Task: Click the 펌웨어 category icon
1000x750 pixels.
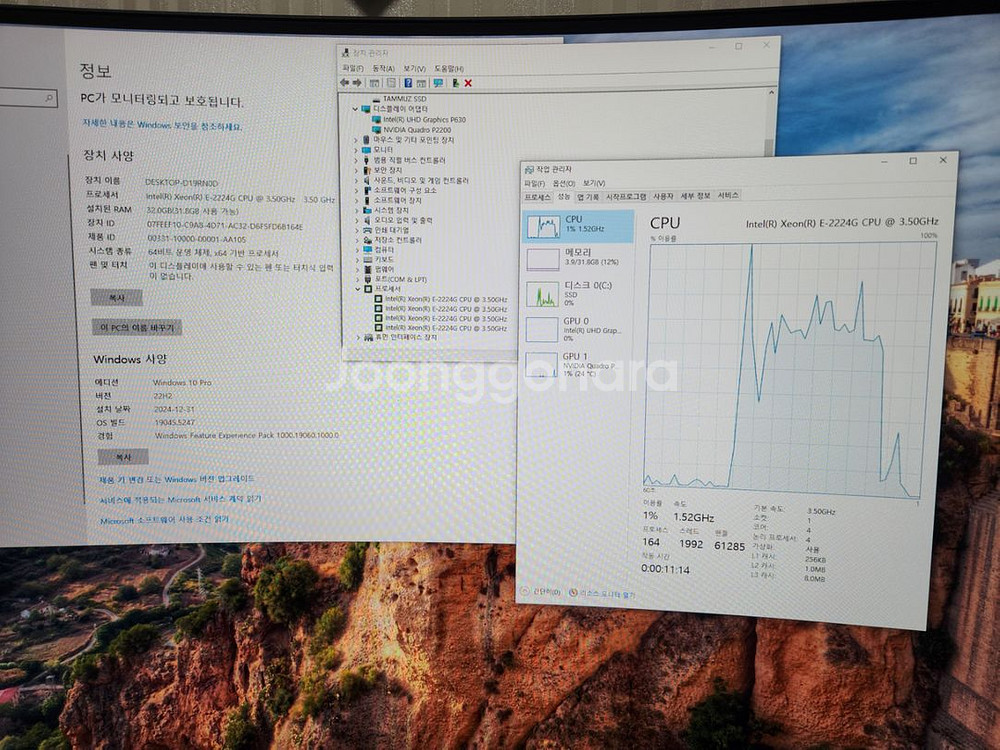Action: [x=367, y=269]
